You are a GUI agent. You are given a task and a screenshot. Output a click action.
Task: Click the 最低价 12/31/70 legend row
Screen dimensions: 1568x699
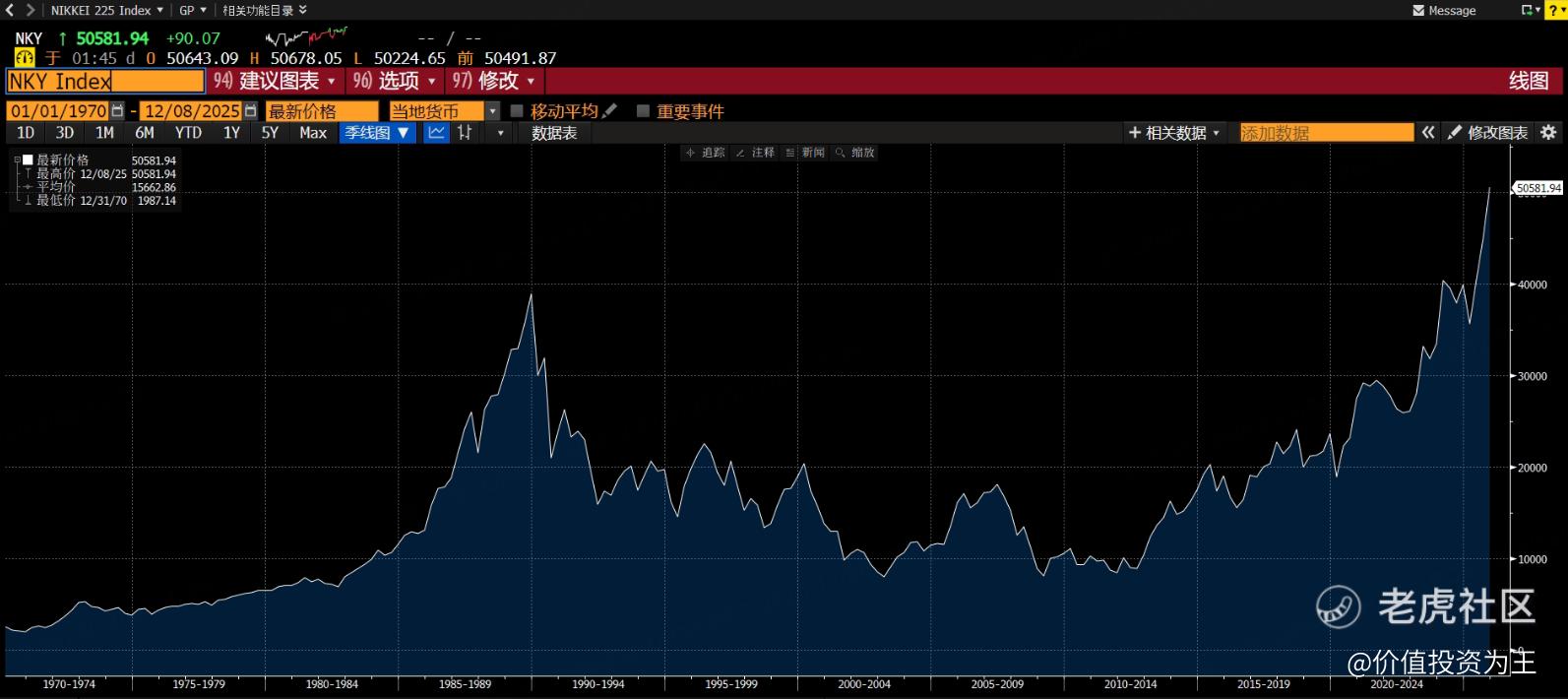click(x=100, y=200)
